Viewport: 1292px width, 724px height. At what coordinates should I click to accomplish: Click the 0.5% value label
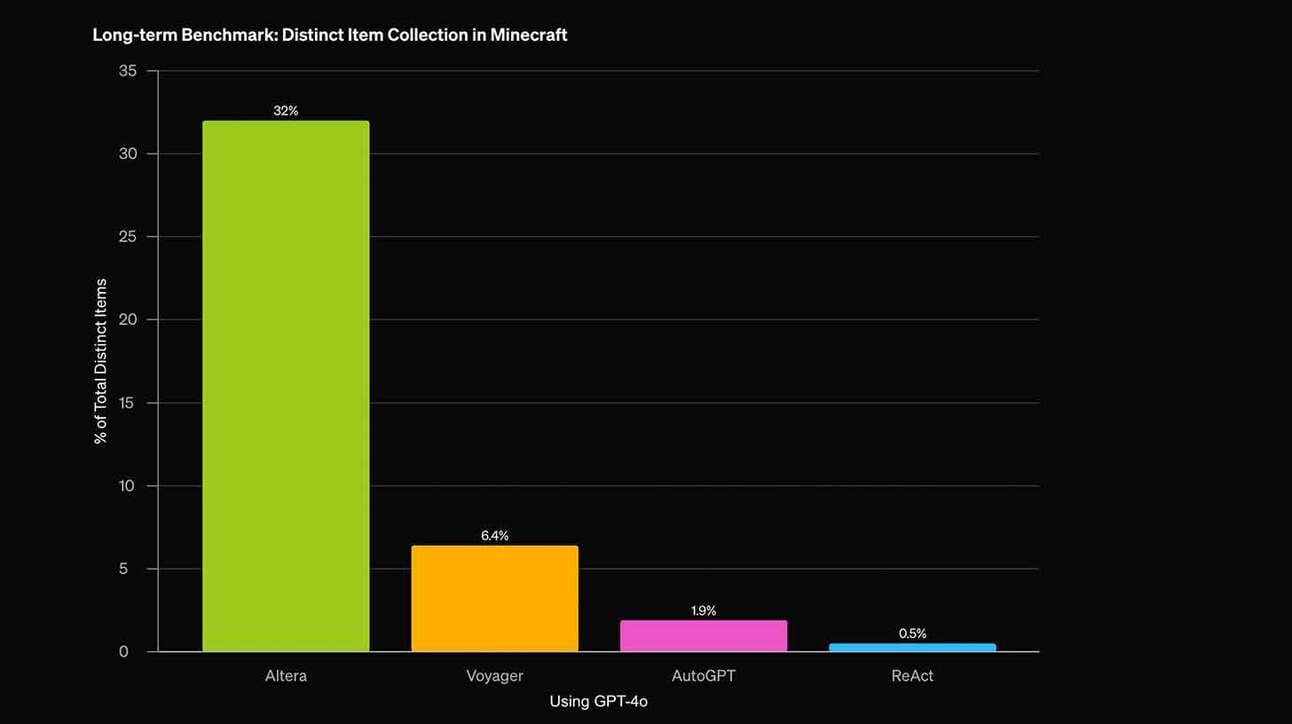click(x=912, y=634)
